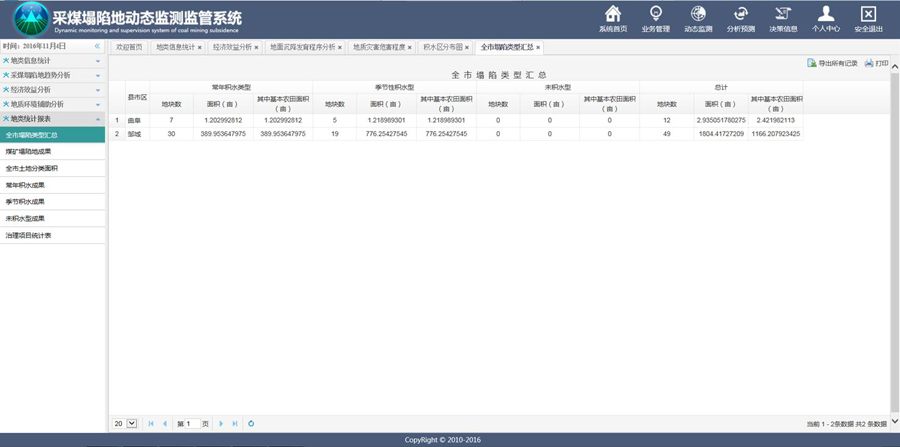
Task: Expand the 地类信息统计 sidebar section
Action: click(52, 61)
